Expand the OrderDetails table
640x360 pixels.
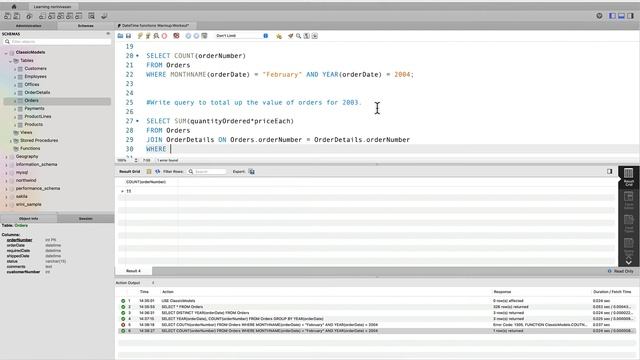click(x=15, y=93)
